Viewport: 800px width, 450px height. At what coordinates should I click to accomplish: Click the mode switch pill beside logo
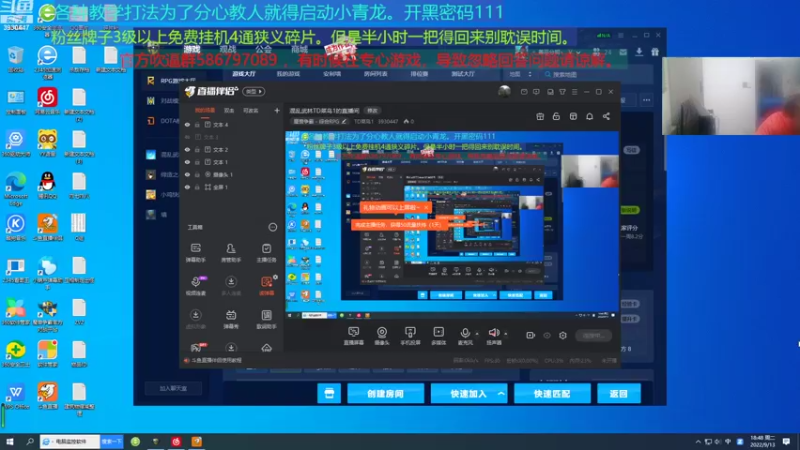(x=254, y=92)
